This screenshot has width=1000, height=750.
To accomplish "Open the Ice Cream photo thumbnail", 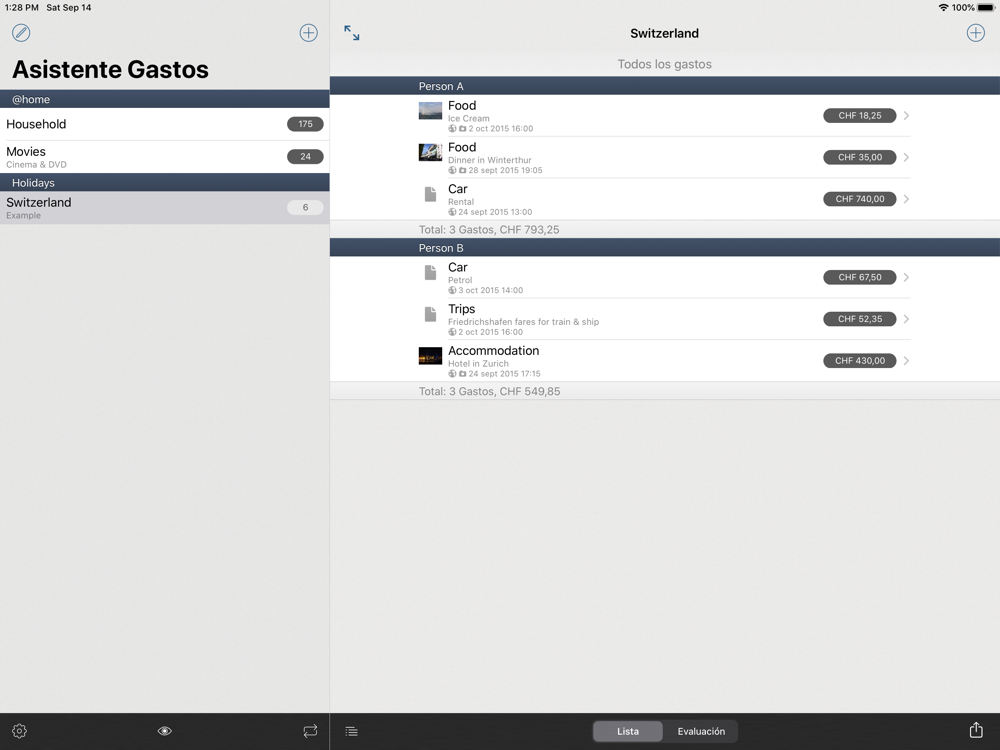I will (x=430, y=111).
